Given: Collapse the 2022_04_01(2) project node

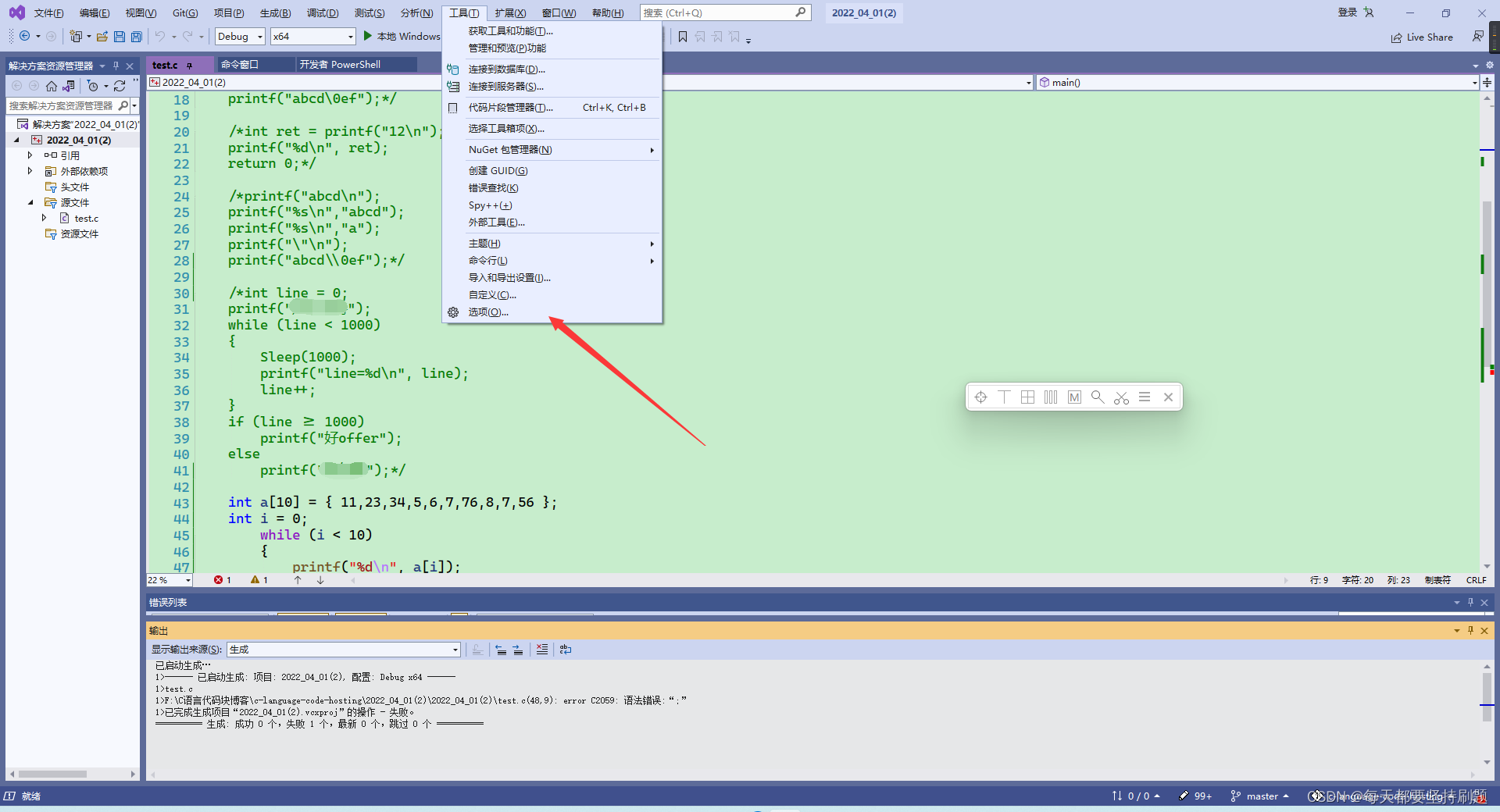Looking at the screenshot, I should click(17, 141).
